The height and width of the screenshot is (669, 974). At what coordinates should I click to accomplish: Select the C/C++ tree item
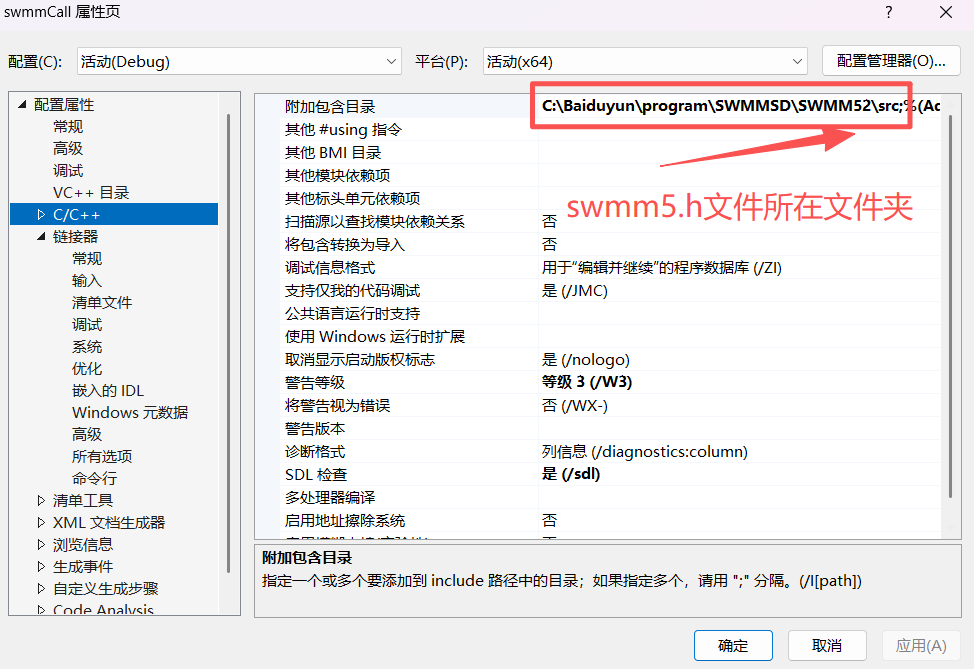(76, 214)
